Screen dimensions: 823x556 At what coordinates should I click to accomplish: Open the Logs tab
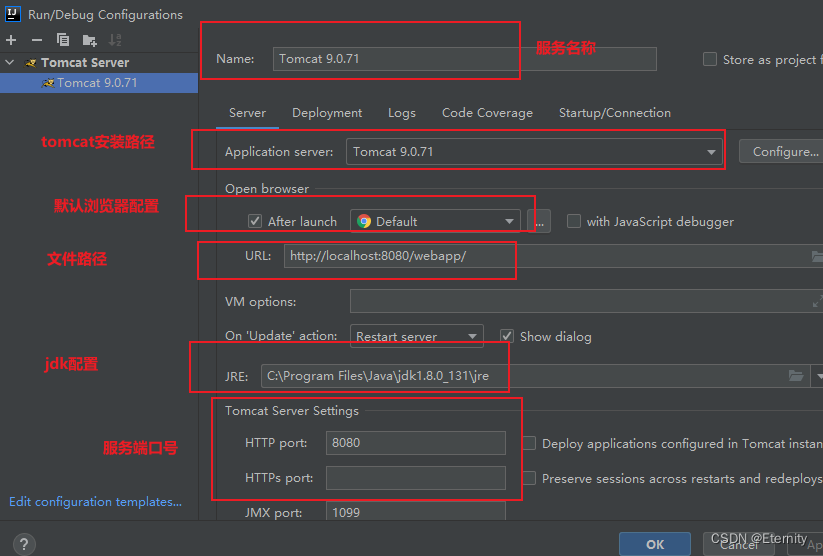(x=402, y=113)
